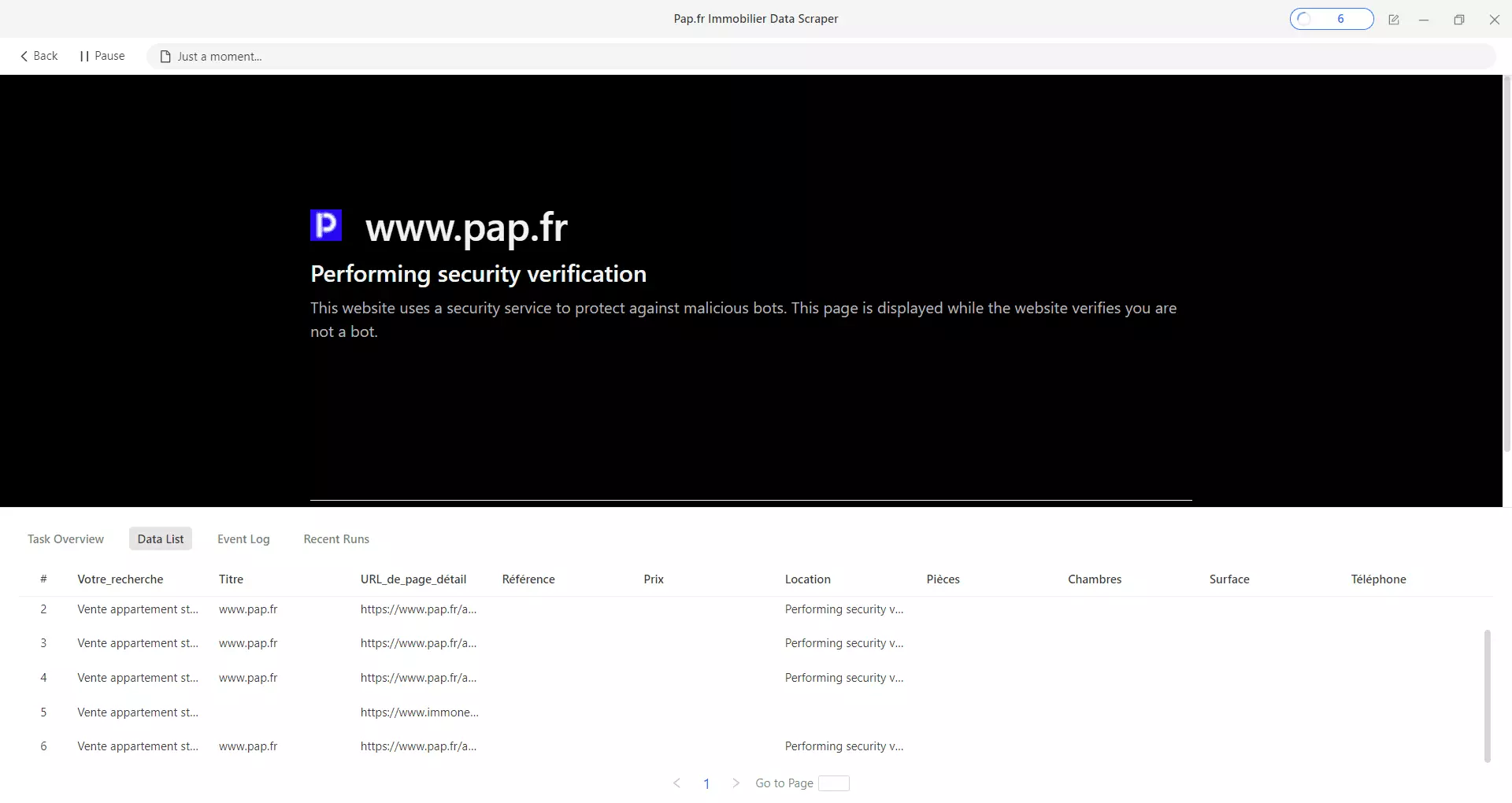Click the immone... URL in row 5
Viewport: 1512px width, 803px height.
420,712
